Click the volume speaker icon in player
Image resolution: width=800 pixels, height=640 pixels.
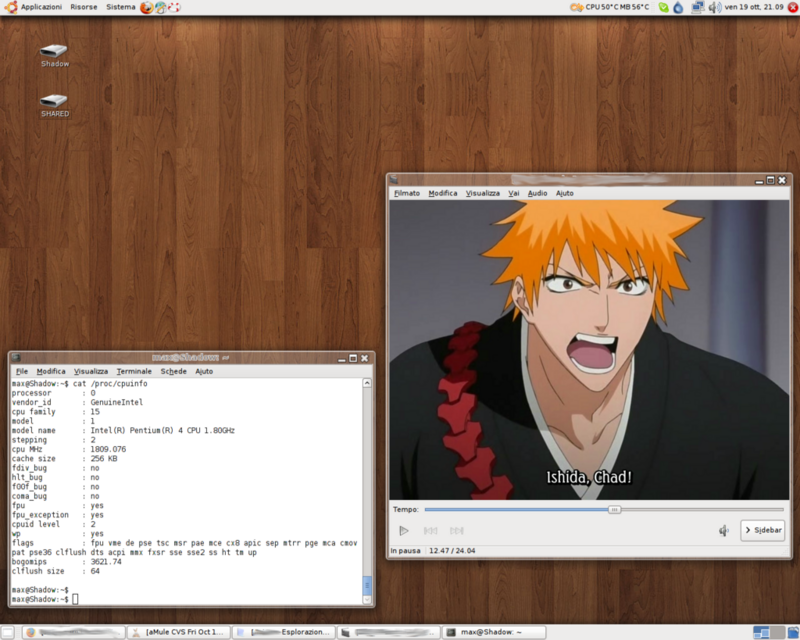click(724, 531)
